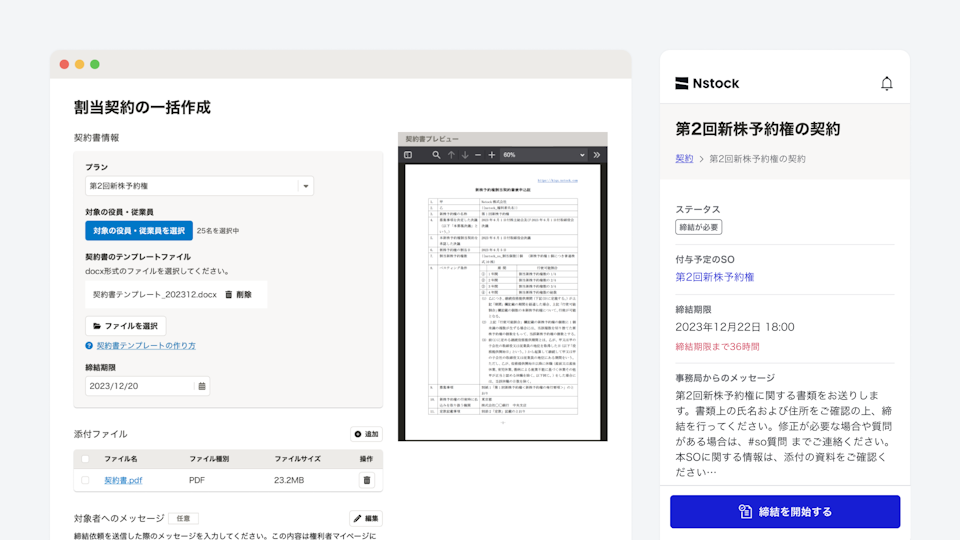Image resolution: width=960 pixels, height=540 pixels.
Task: Click the 締結を開始する button
Action: click(x=785, y=512)
